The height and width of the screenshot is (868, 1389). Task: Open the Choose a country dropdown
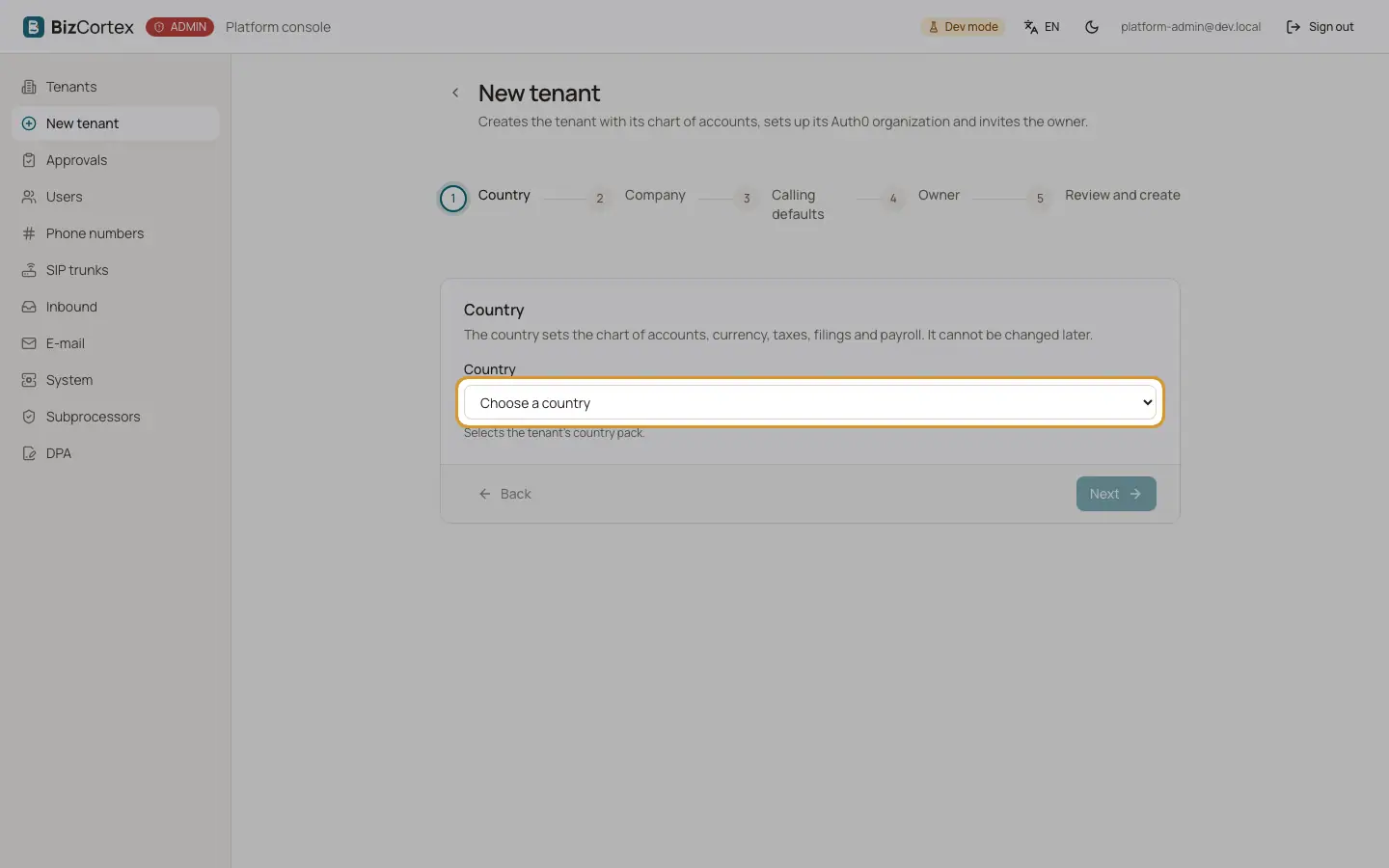[810, 402]
